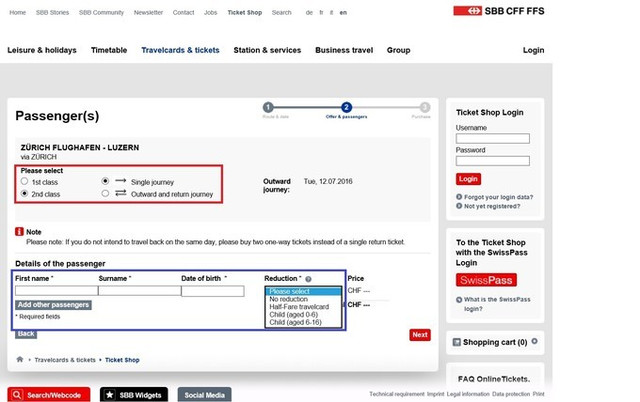Go to the Timetable menu

pyautogui.click(x=109, y=50)
